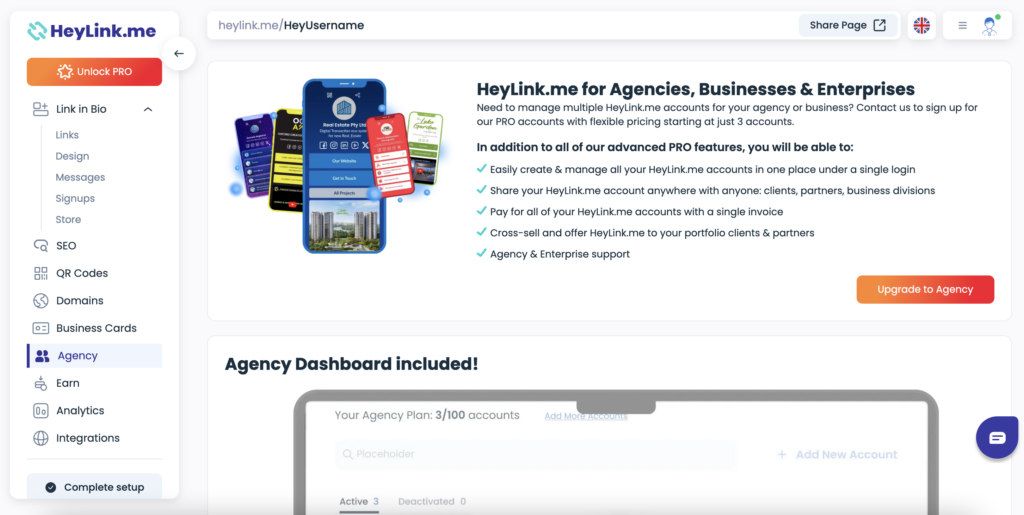The width and height of the screenshot is (1024, 515).
Task: Click the Link in Bio icon
Action: (40, 109)
